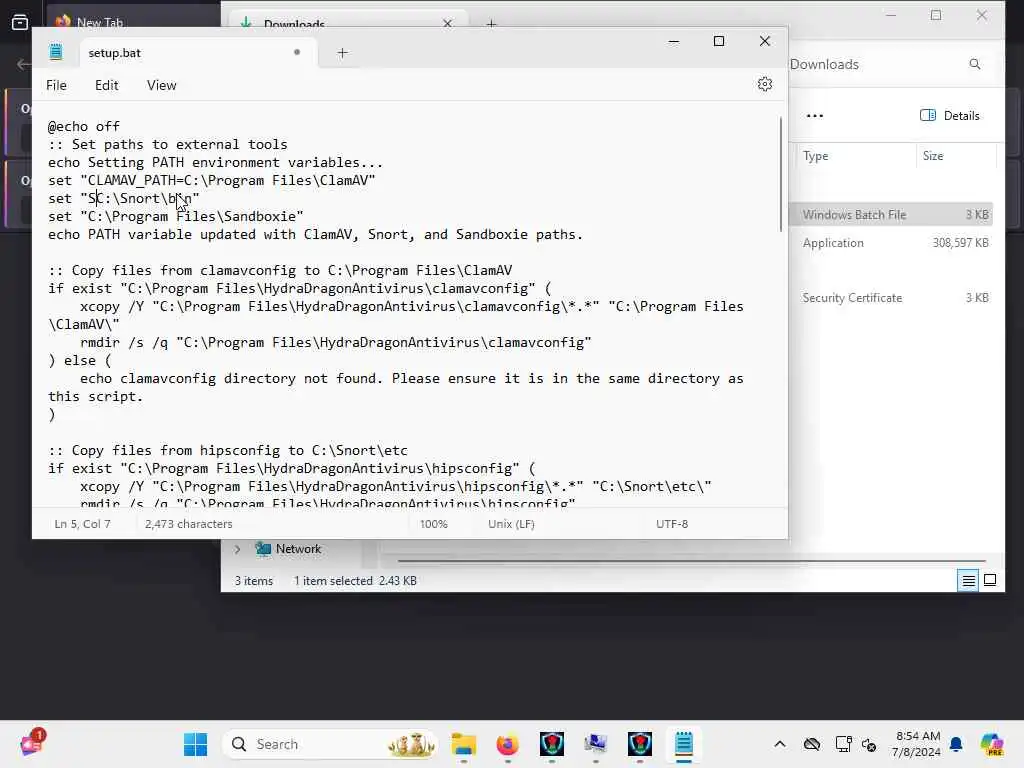Viewport: 1024px width, 768px height.
Task: Open Notepad settings gear
Action: click(765, 84)
